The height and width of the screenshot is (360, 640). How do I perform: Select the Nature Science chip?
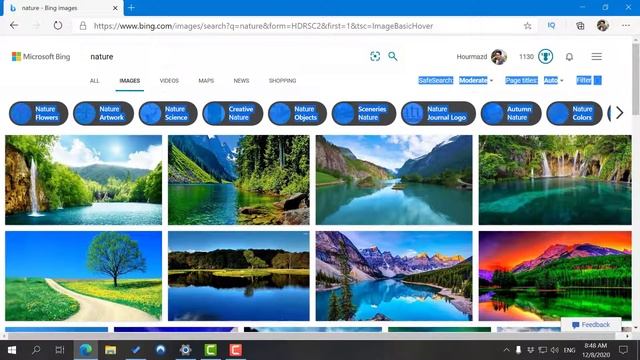[168, 113]
